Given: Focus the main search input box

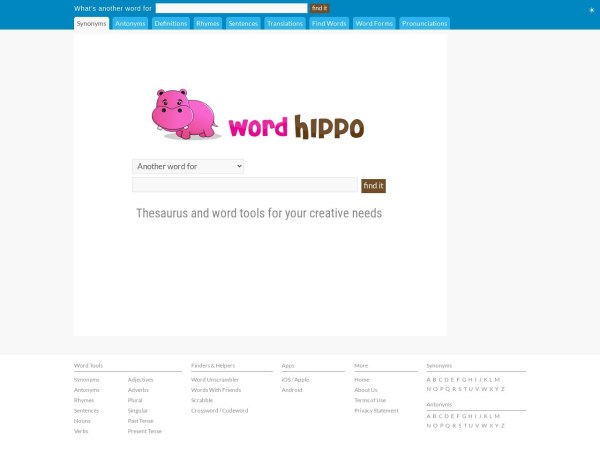Looking at the screenshot, I should tap(245, 184).
